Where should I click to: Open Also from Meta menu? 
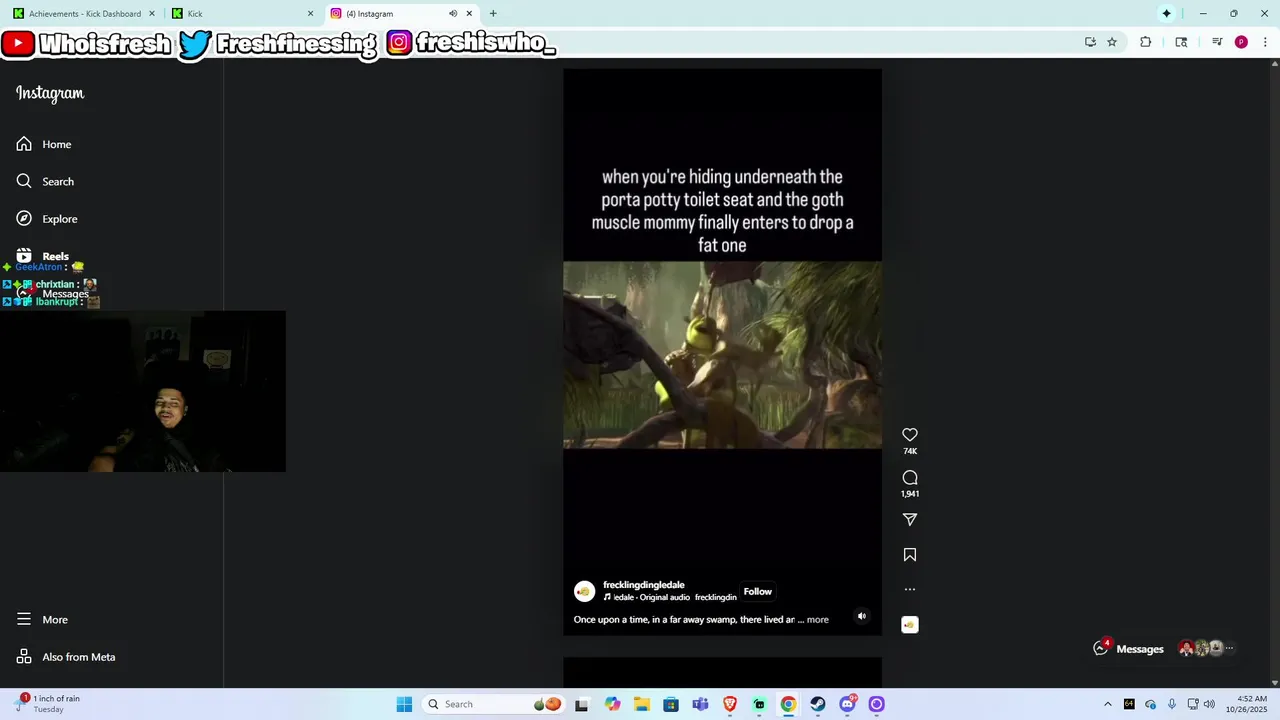66,657
